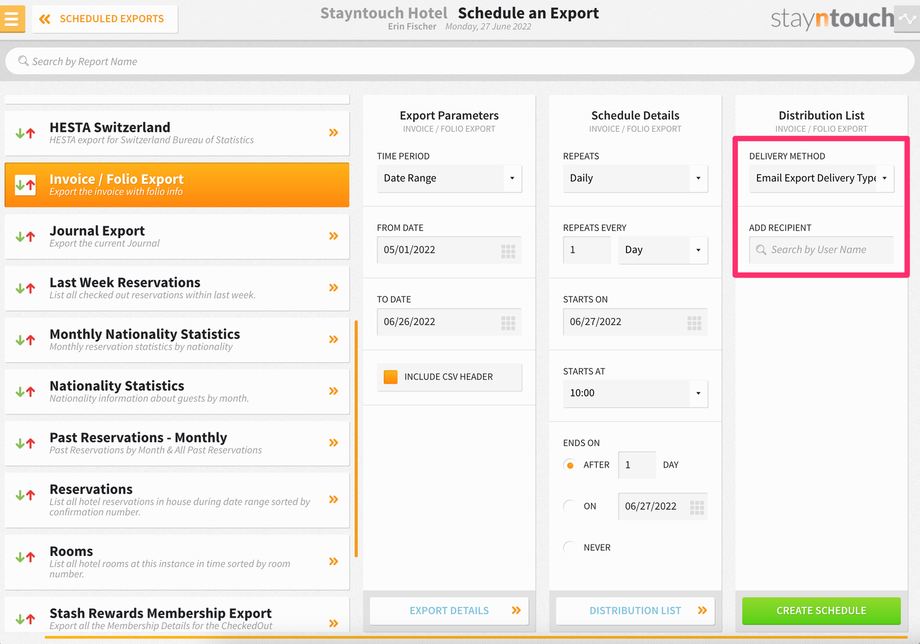920x644 pixels.
Task: Click Past Reservations - Monthly arrows icon
Action: point(25,443)
